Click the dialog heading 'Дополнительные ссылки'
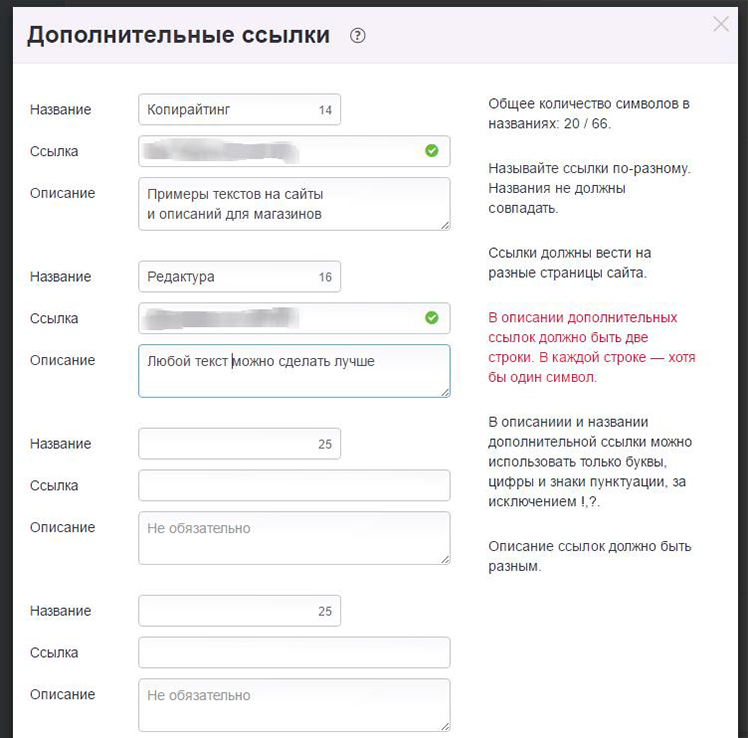Viewport: 748px width, 738px height. pyautogui.click(x=178, y=35)
